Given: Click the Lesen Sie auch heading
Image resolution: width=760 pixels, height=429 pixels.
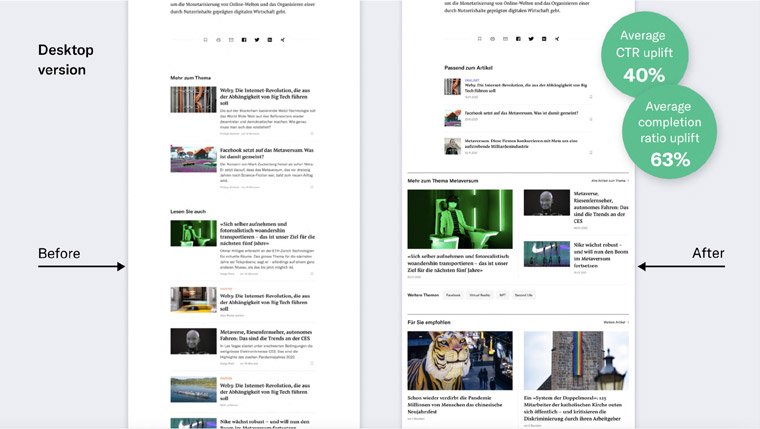Looking at the screenshot, I should click(x=188, y=212).
